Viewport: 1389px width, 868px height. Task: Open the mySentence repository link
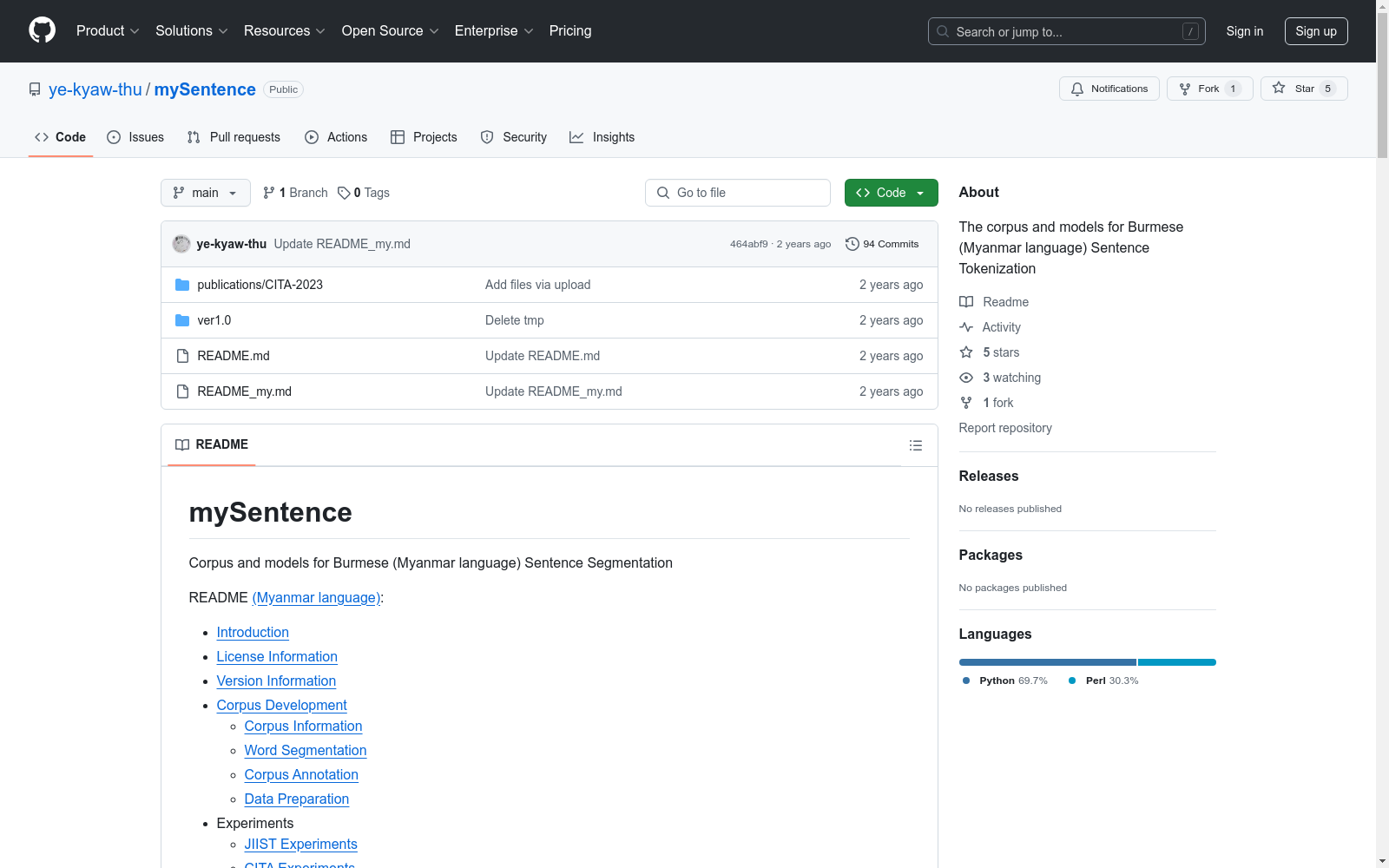click(205, 89)
